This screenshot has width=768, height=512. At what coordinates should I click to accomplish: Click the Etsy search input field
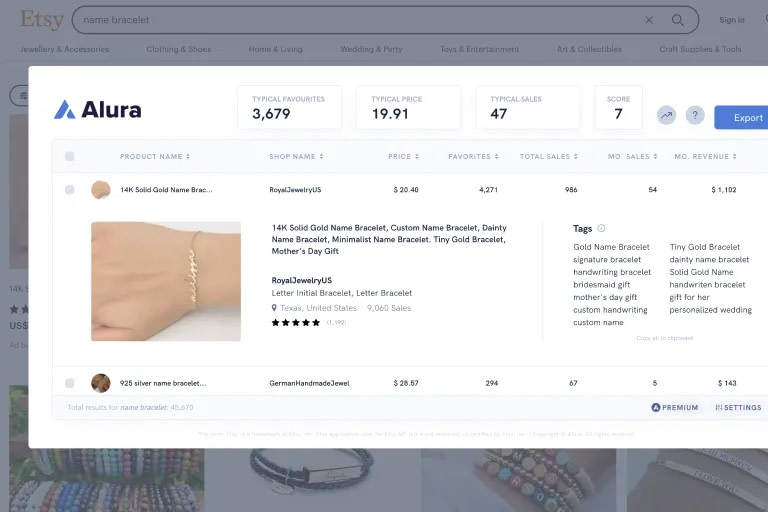(x=350, y=20)
